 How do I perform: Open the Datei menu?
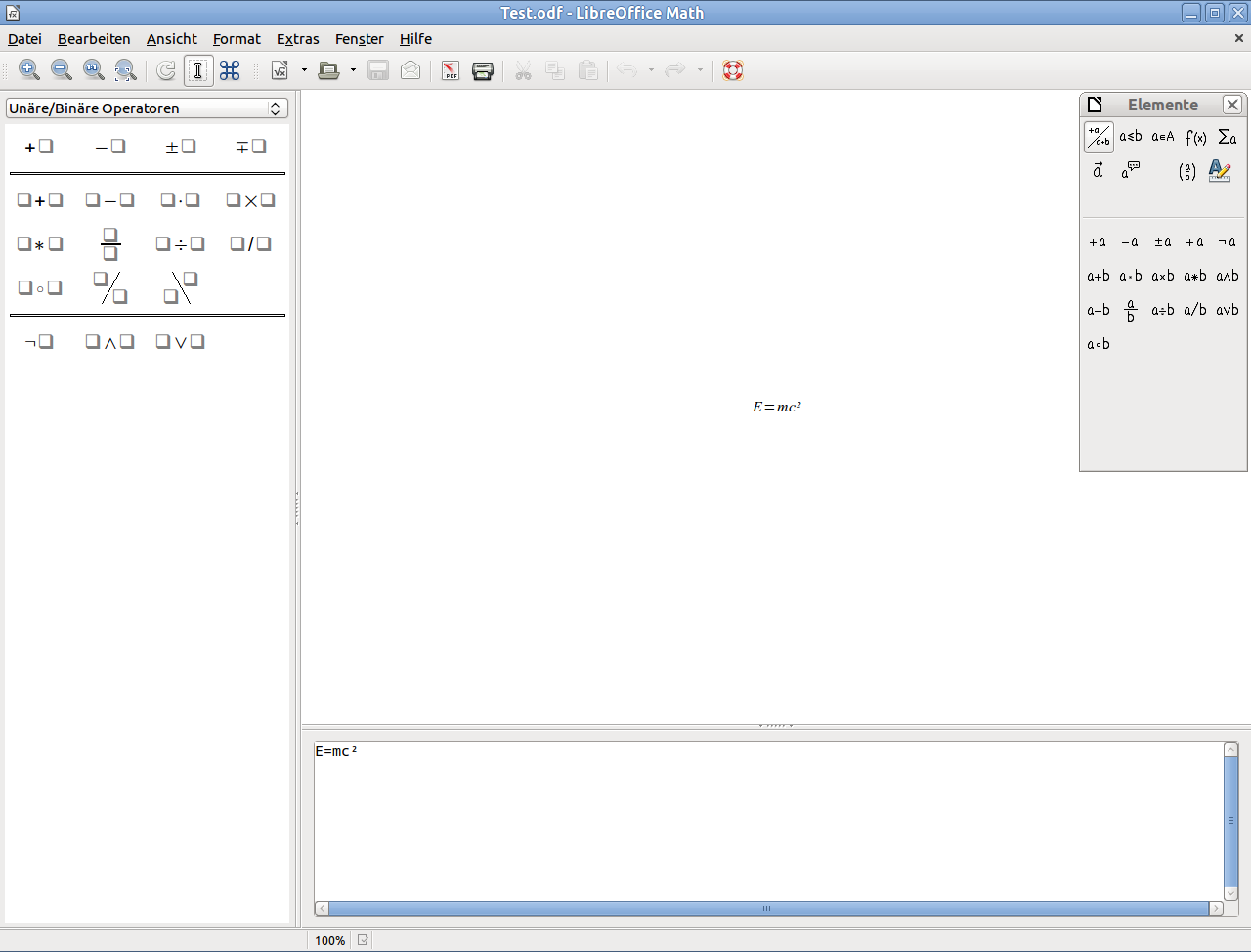(24, 39)
